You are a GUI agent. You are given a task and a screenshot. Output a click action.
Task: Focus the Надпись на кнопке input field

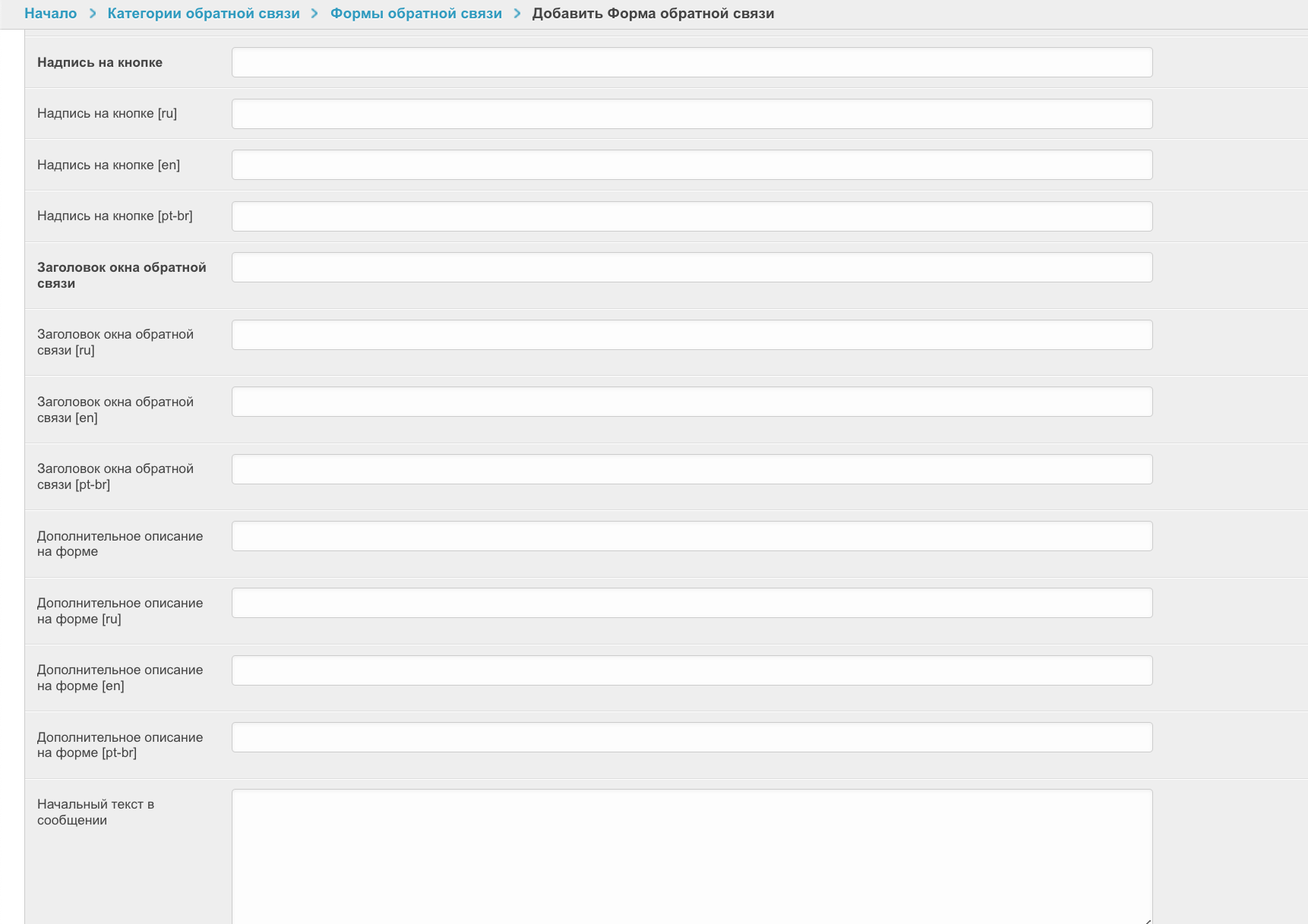(x=691, y=62)
